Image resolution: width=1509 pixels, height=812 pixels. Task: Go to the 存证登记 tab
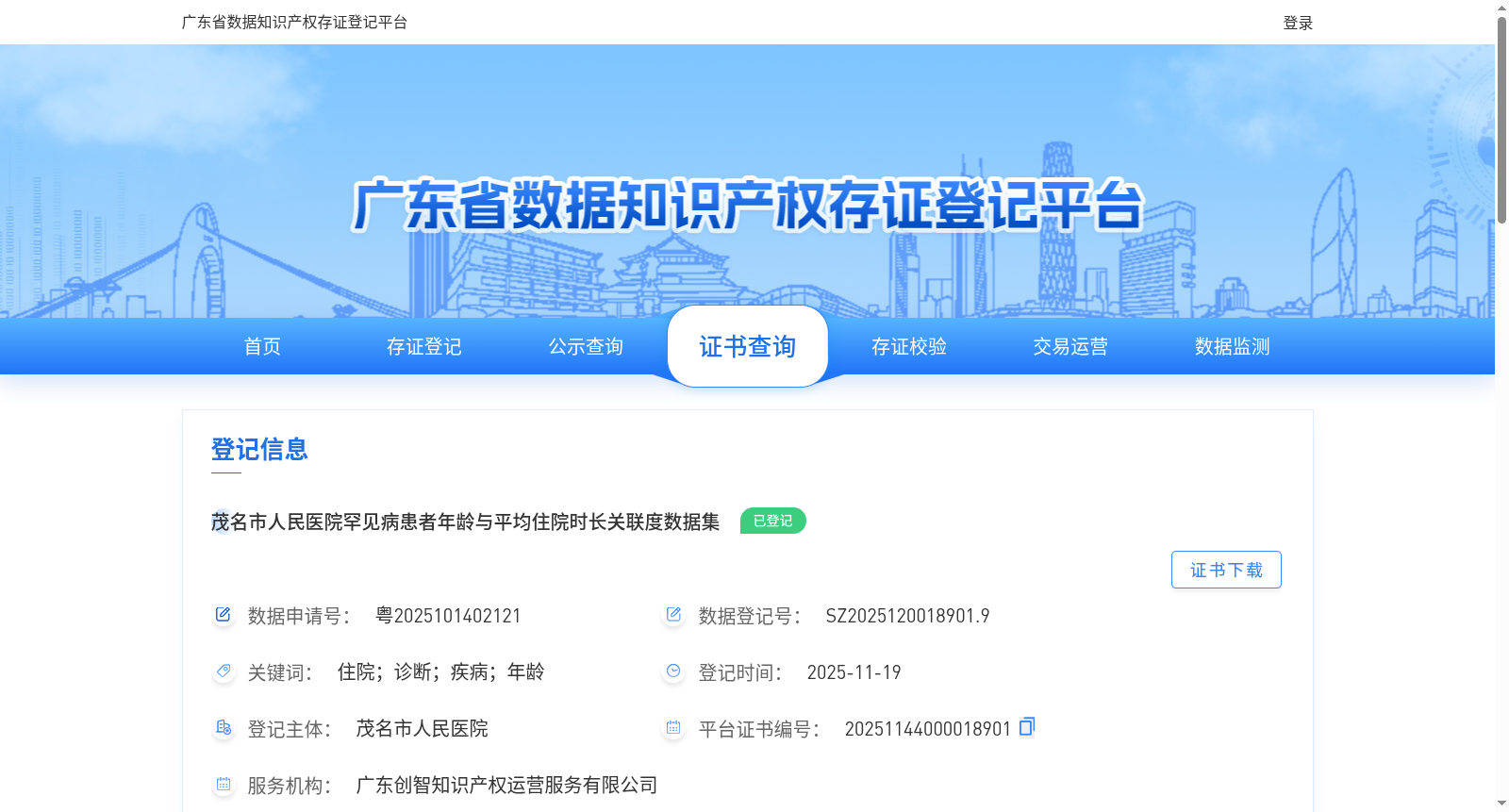click(424, 346)
